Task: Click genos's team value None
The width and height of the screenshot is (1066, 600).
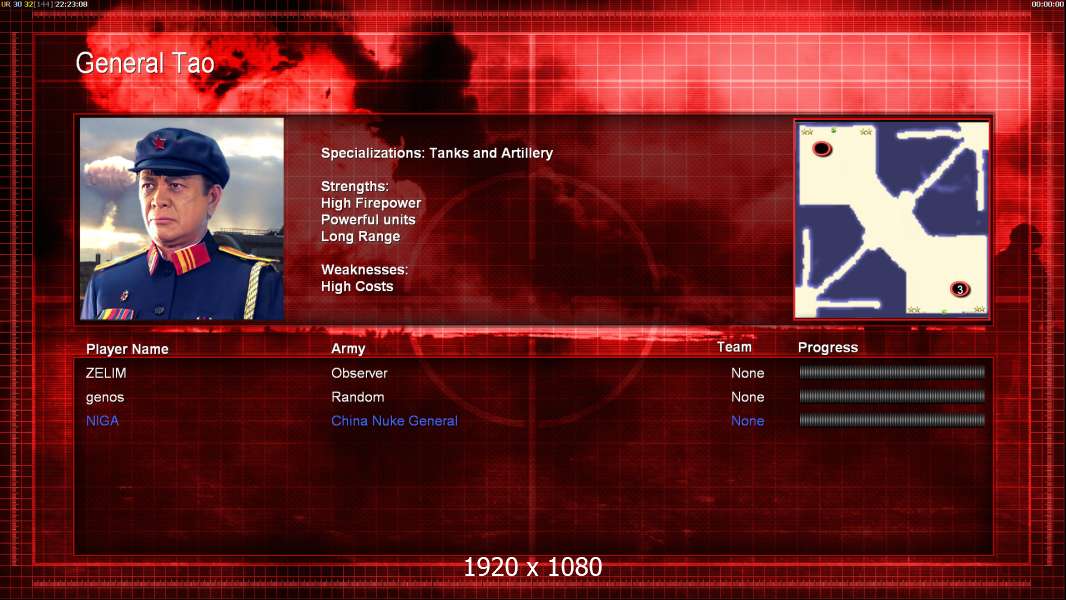Action: [x=747, y=397]
